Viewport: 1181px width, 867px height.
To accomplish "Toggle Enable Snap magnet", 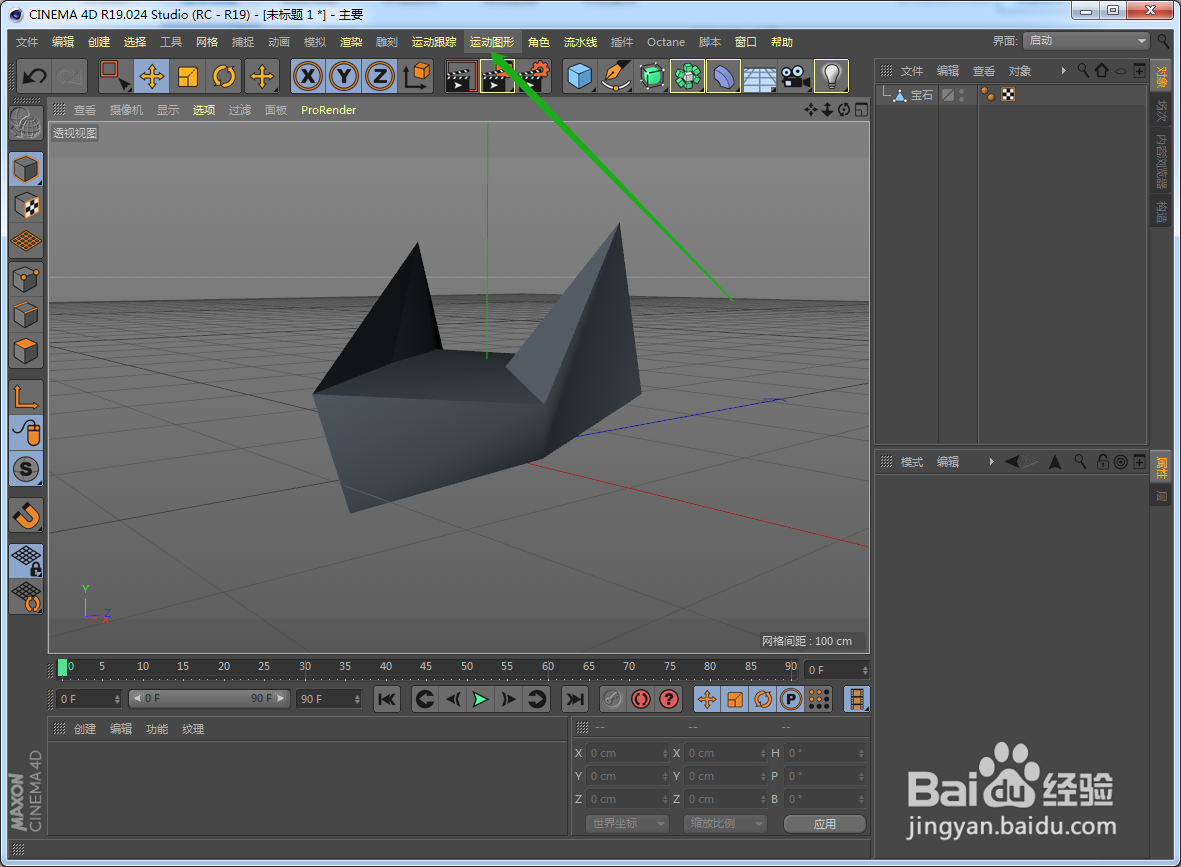I will 26,516.
